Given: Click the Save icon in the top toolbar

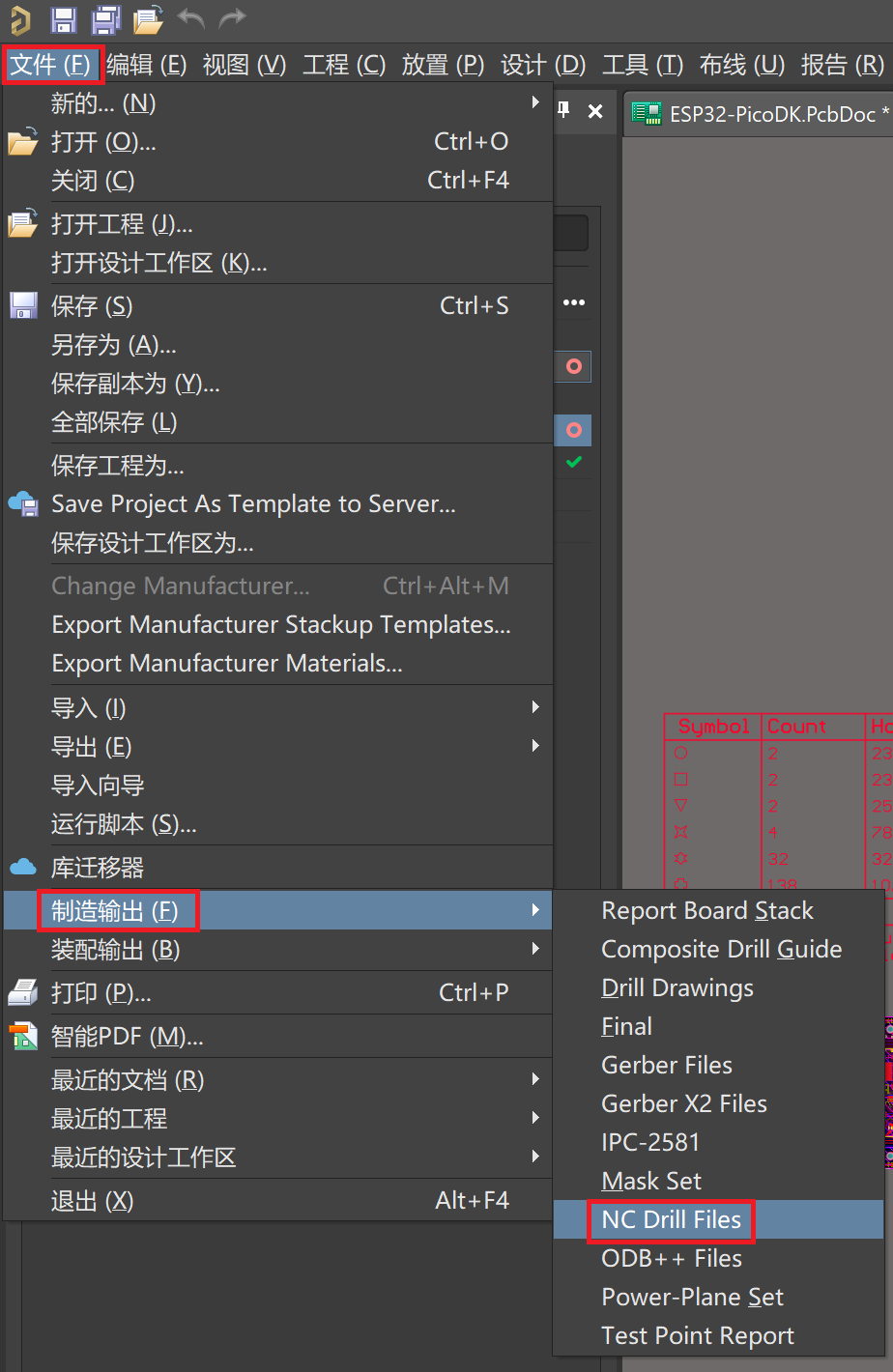Looking at the screenshot, I should (64, 19).
